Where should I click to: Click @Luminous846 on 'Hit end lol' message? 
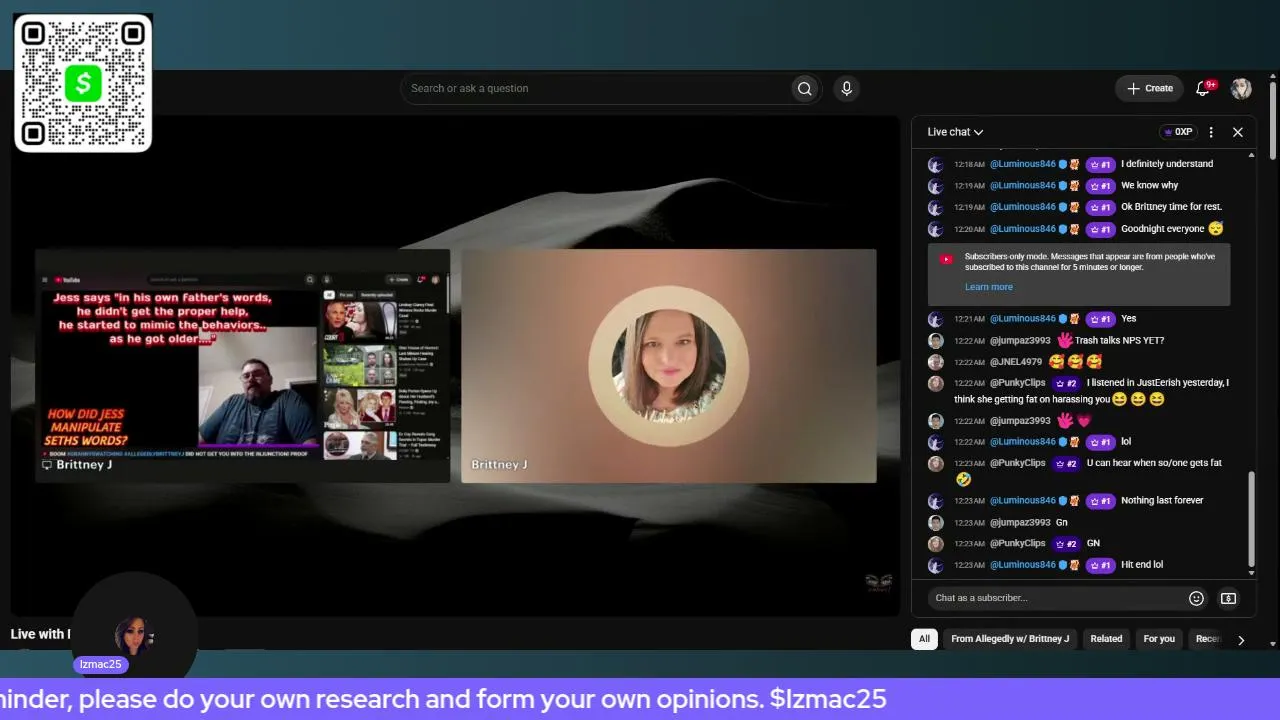(1022, 565)
